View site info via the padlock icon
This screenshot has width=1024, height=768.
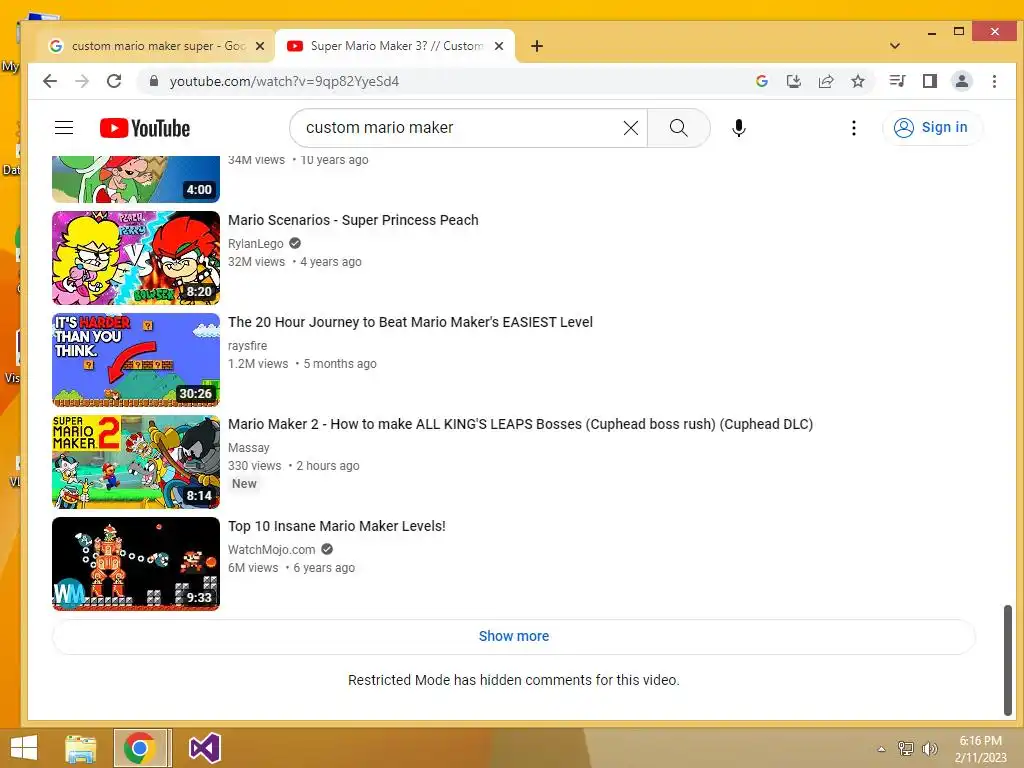point(154,81)
